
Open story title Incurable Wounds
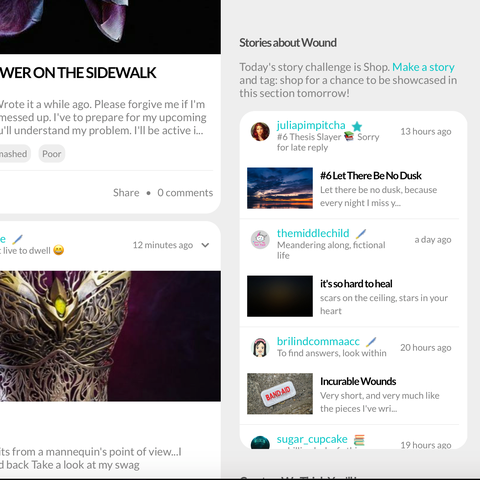(x=358, y=381)
